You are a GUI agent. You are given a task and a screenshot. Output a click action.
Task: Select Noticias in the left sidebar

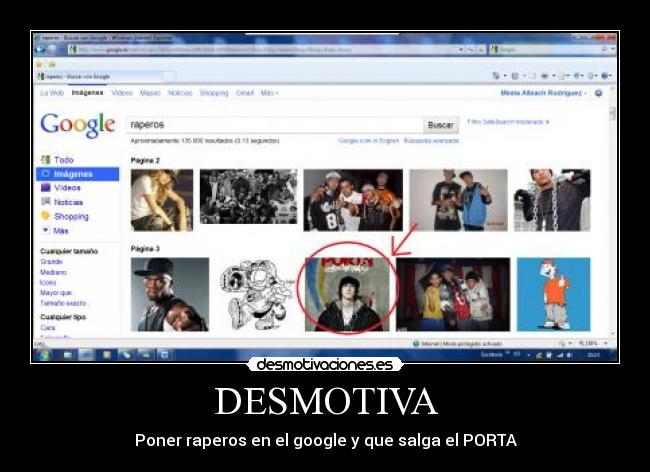tap(62, 202)
